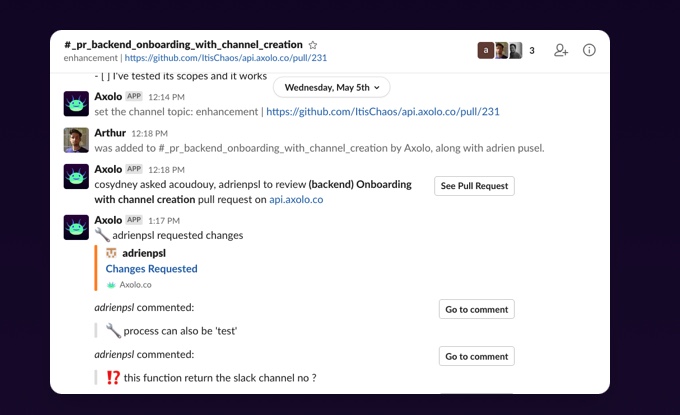Click the Arthur sender name
This screenshot has width=680, height=415.
click(110, 133)
